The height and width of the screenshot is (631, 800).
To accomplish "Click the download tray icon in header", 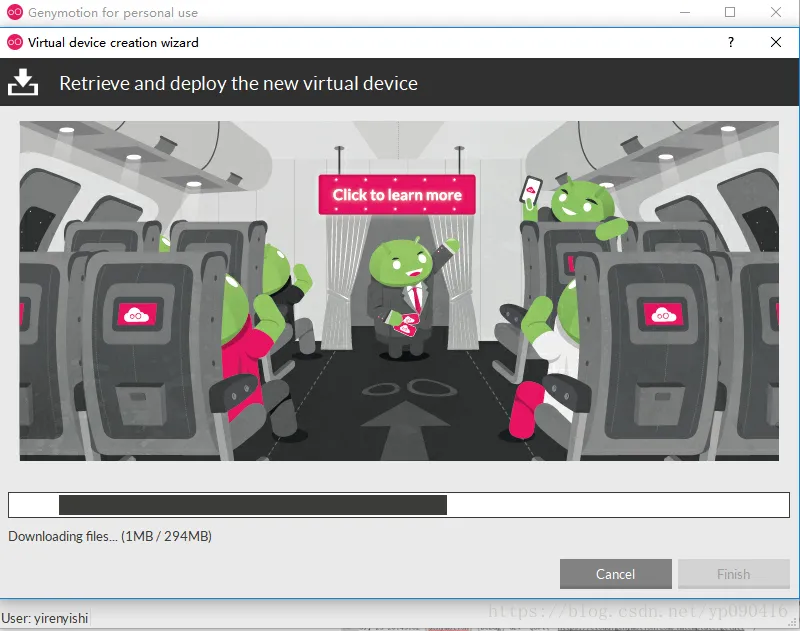I will [23, 82].
